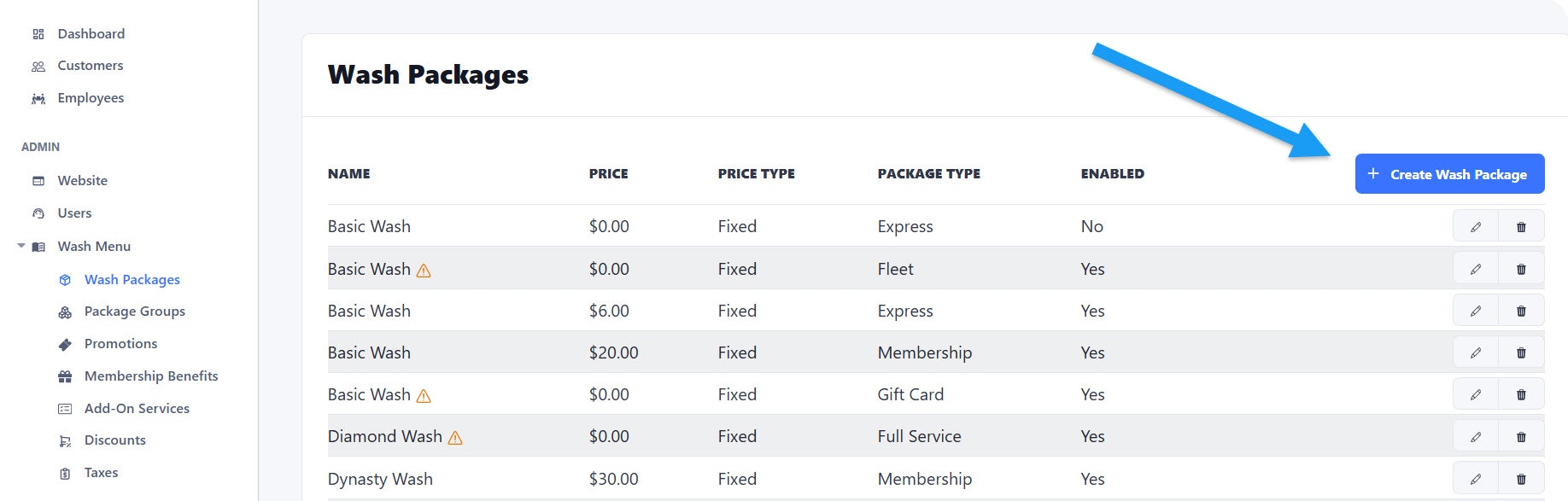Create a new wash package
The image size is (1568, 501).
point(1449,174)
